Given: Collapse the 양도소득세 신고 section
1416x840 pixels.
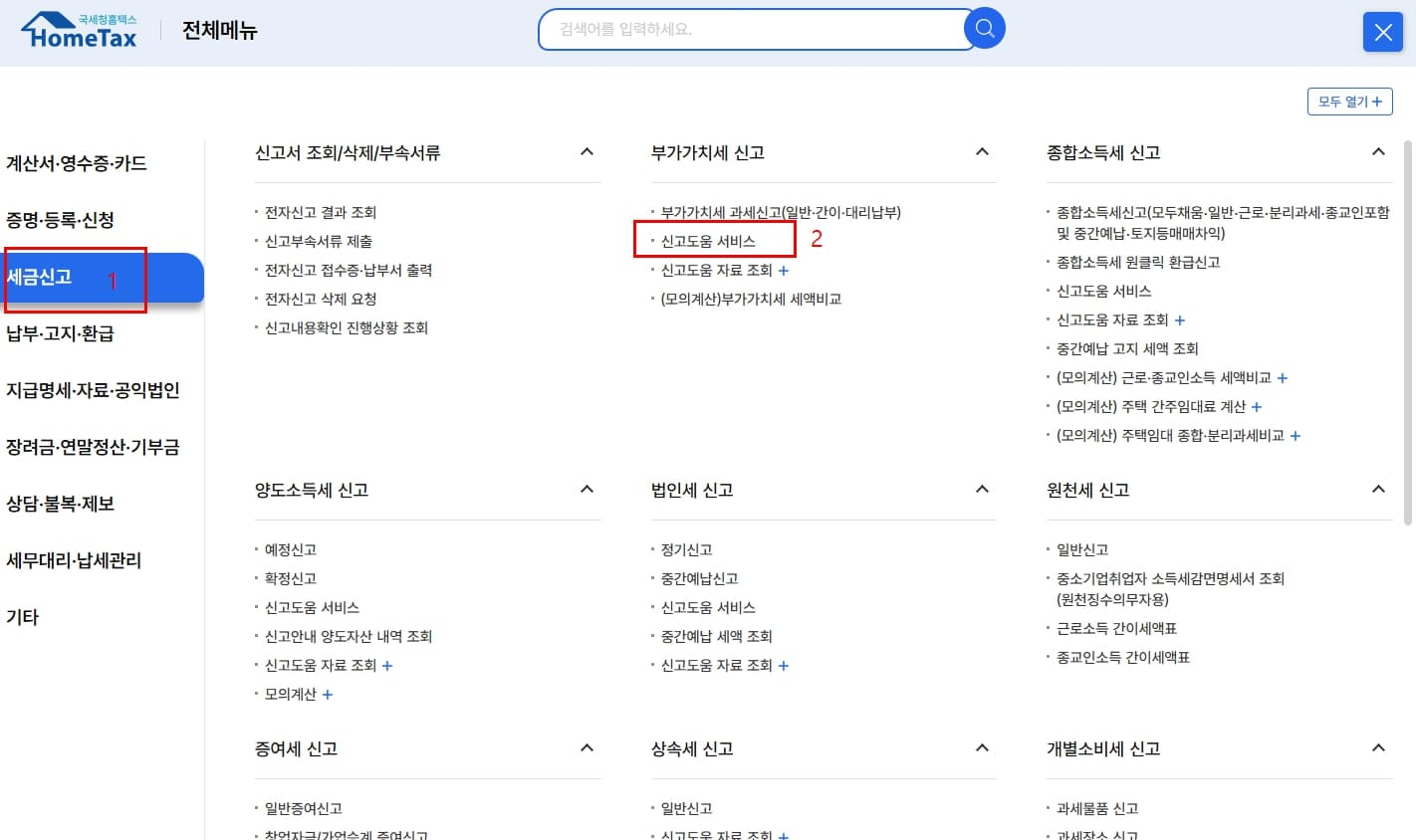Looking at the screenshot, I should click(x=586, y=489).
